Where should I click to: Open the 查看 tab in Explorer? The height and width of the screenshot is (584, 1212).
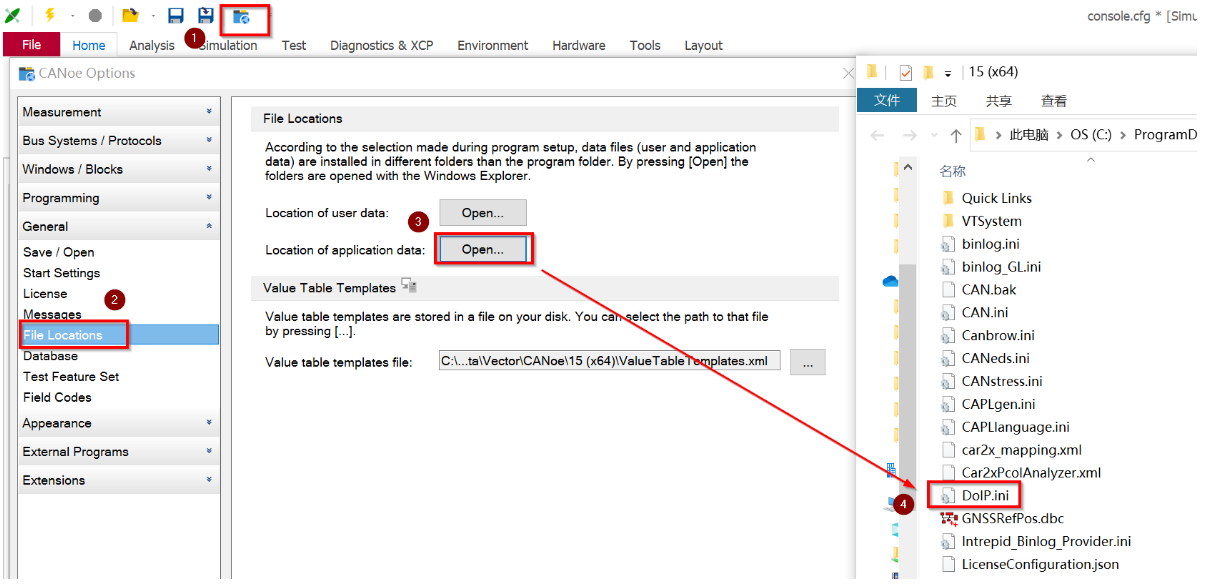[1053, 101]
